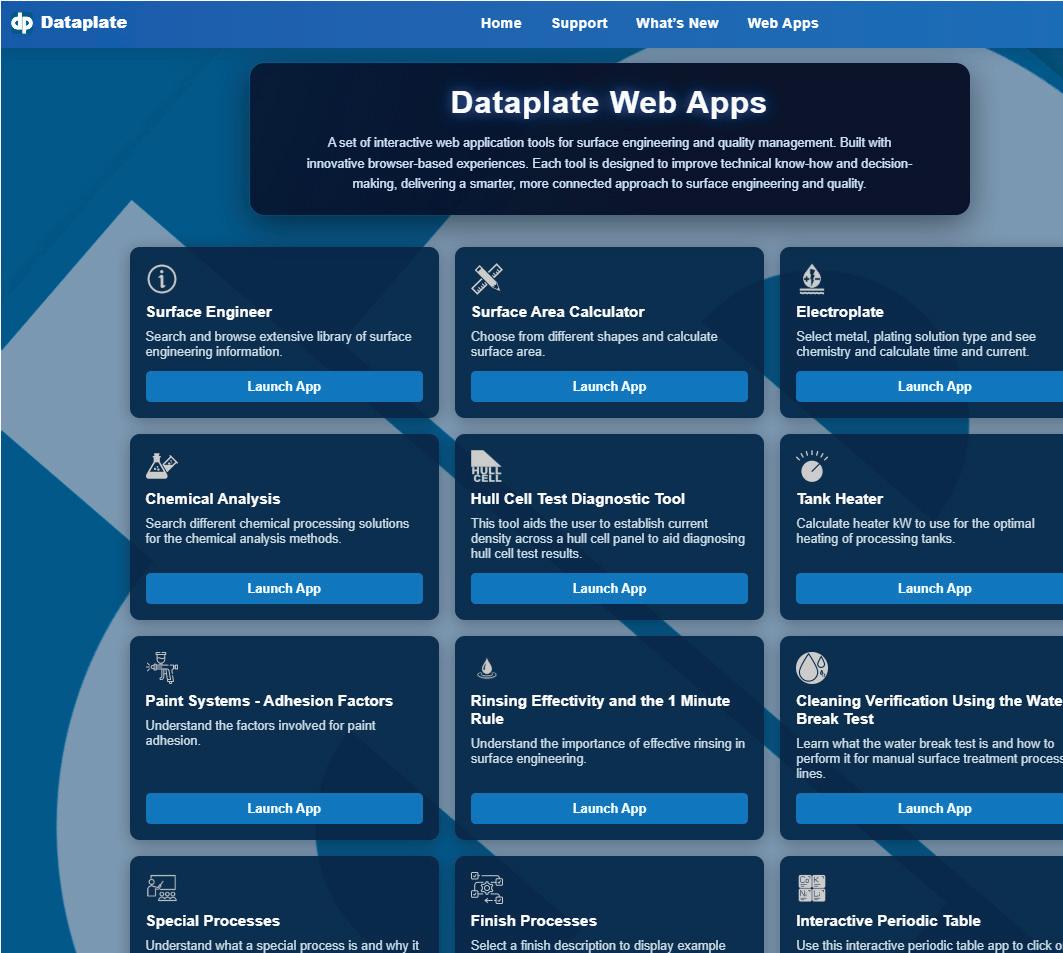This screenshot has width=1063, height=953.
Task: Click 'Understand the importance of effective rinsing' text
Action: coord(607,751)
